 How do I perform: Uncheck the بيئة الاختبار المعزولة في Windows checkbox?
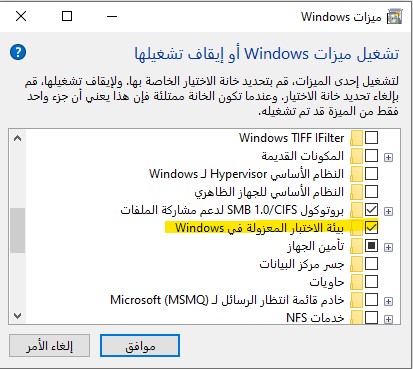click(371, 227)
